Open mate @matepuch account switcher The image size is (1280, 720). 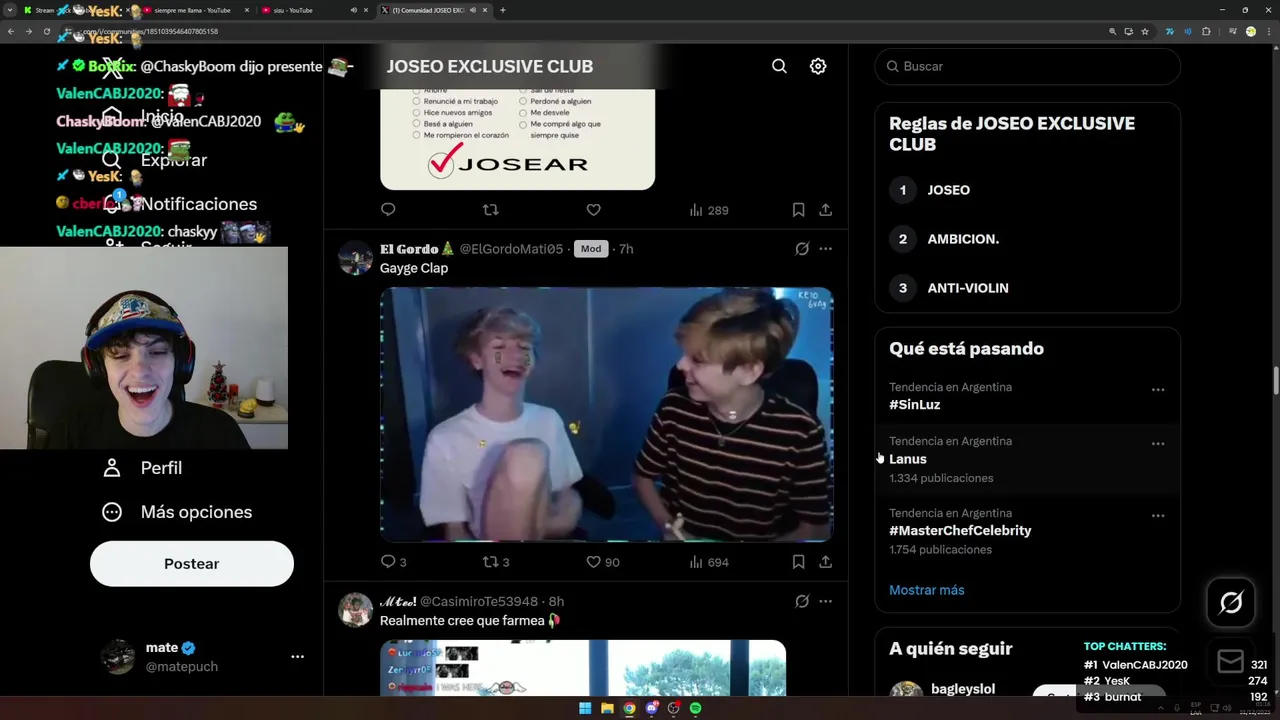coord(202,657)
